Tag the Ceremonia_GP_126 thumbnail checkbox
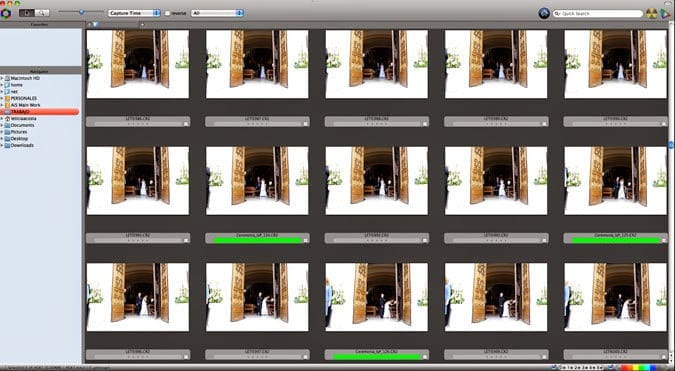 pos(425,357)
